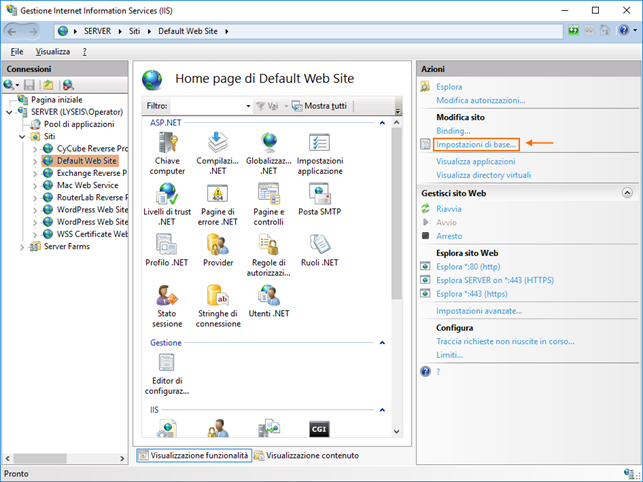Open the CGI feature icon
Image resolution: width=643 pixels, height=482 pixels.
point(319,429)
